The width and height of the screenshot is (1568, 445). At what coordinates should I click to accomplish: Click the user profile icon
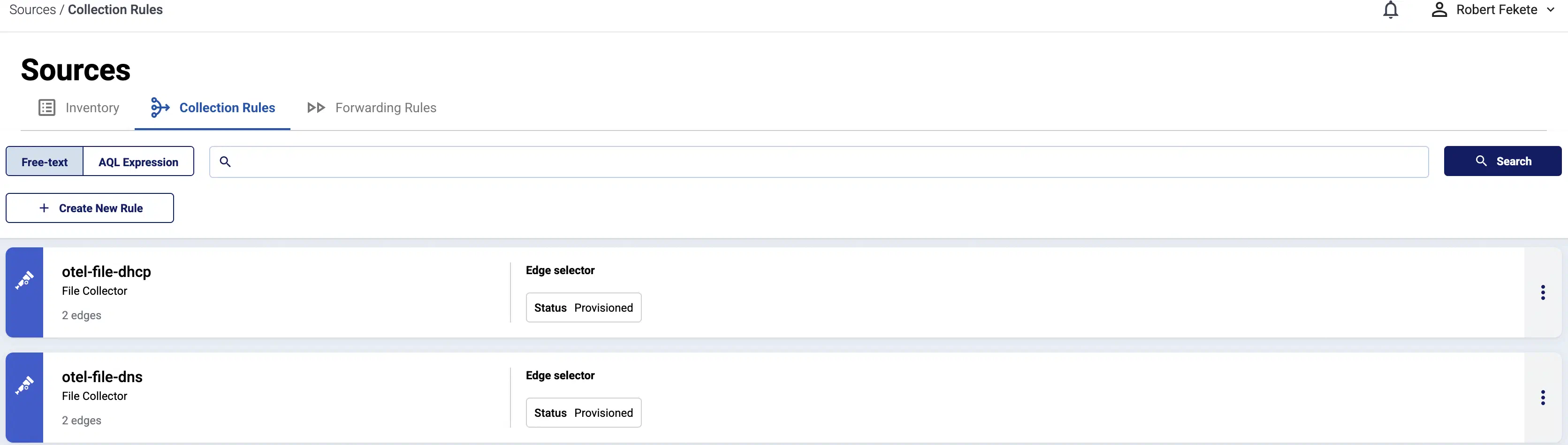pyautogui.click(x=1439, y=10)
